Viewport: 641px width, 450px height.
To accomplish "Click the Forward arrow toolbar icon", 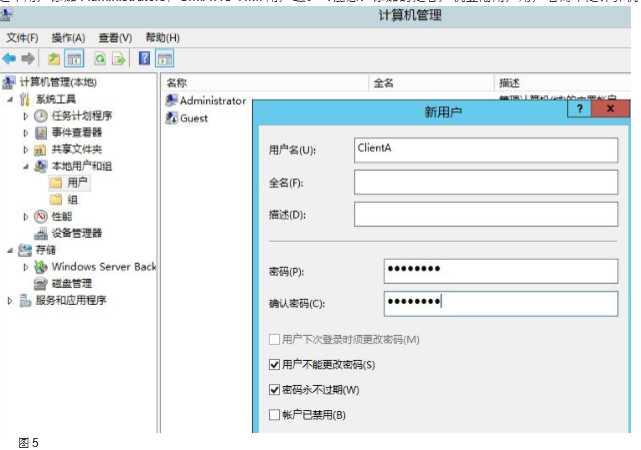I will 28,59.
